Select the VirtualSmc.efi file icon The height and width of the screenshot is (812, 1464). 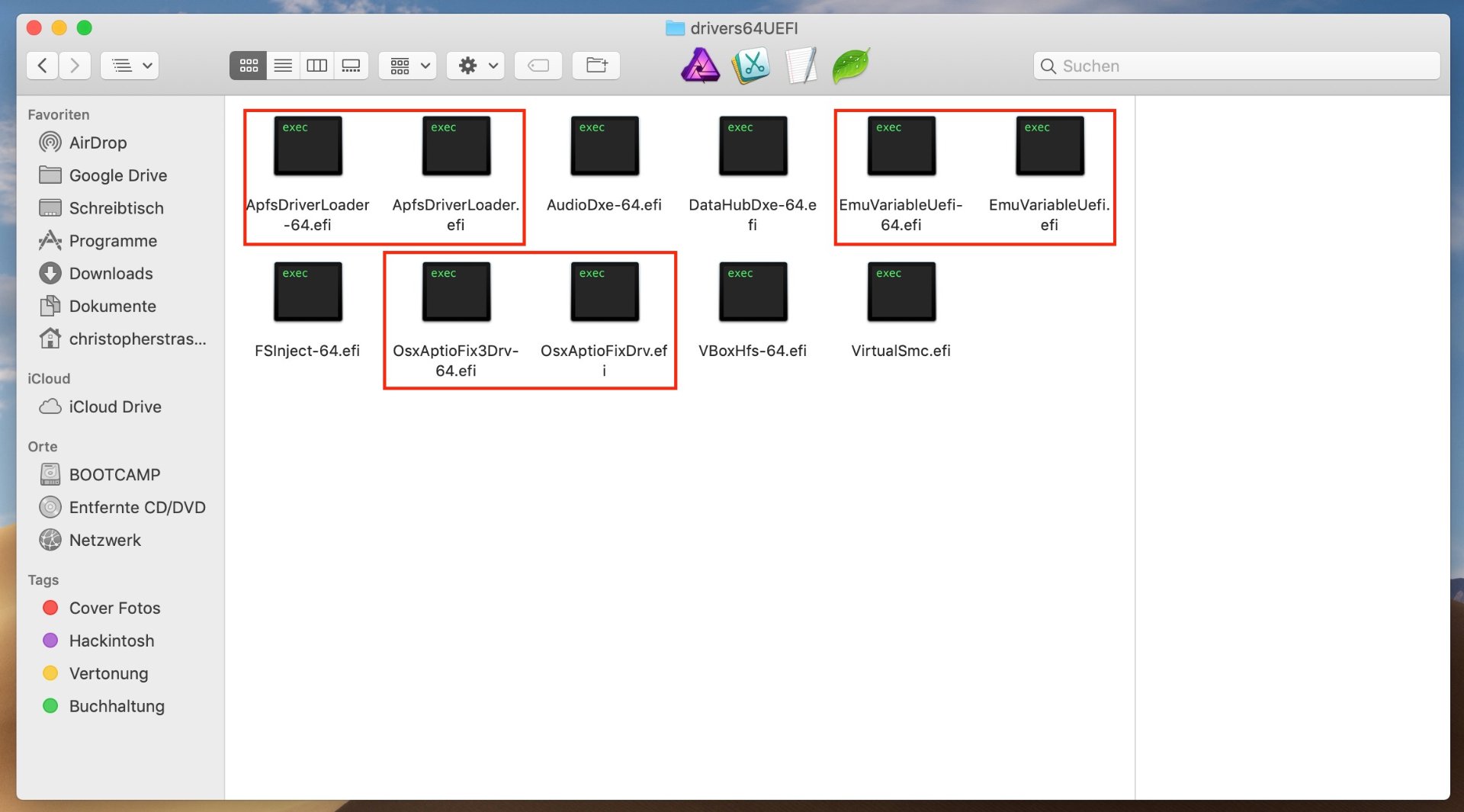pos(901,291)
